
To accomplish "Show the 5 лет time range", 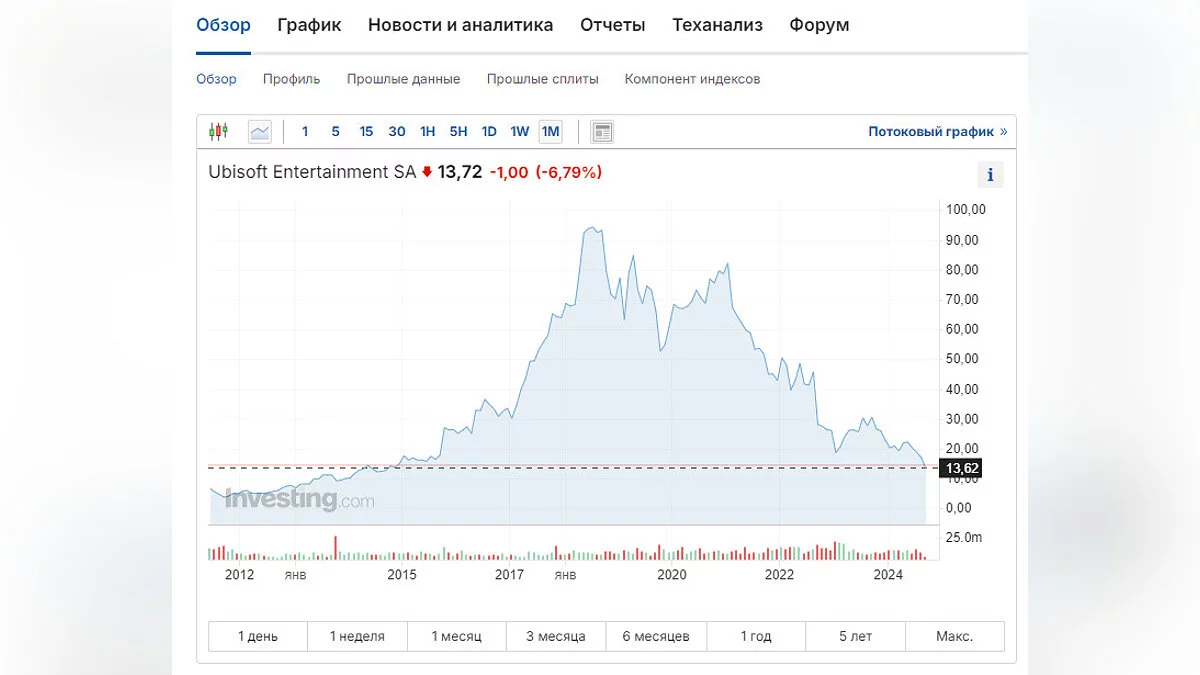I will coord(855,636).
